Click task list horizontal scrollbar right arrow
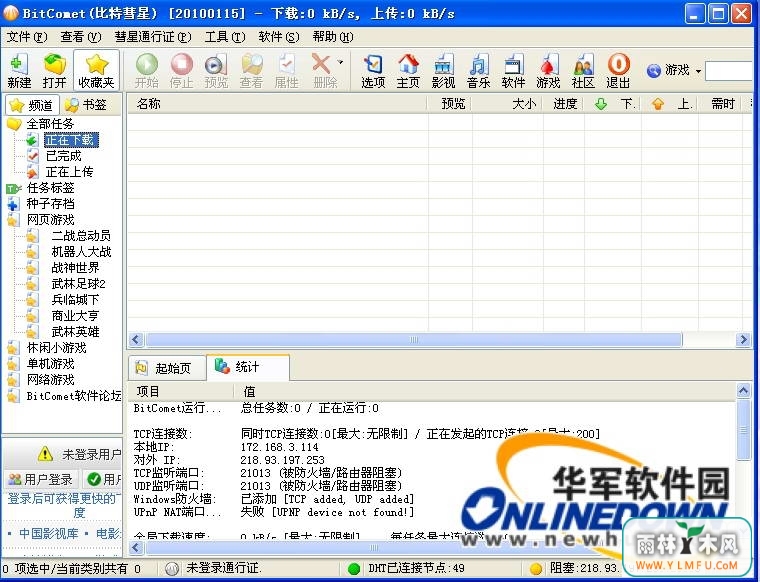This screenshot has height=582, width=760. (743, 340)
